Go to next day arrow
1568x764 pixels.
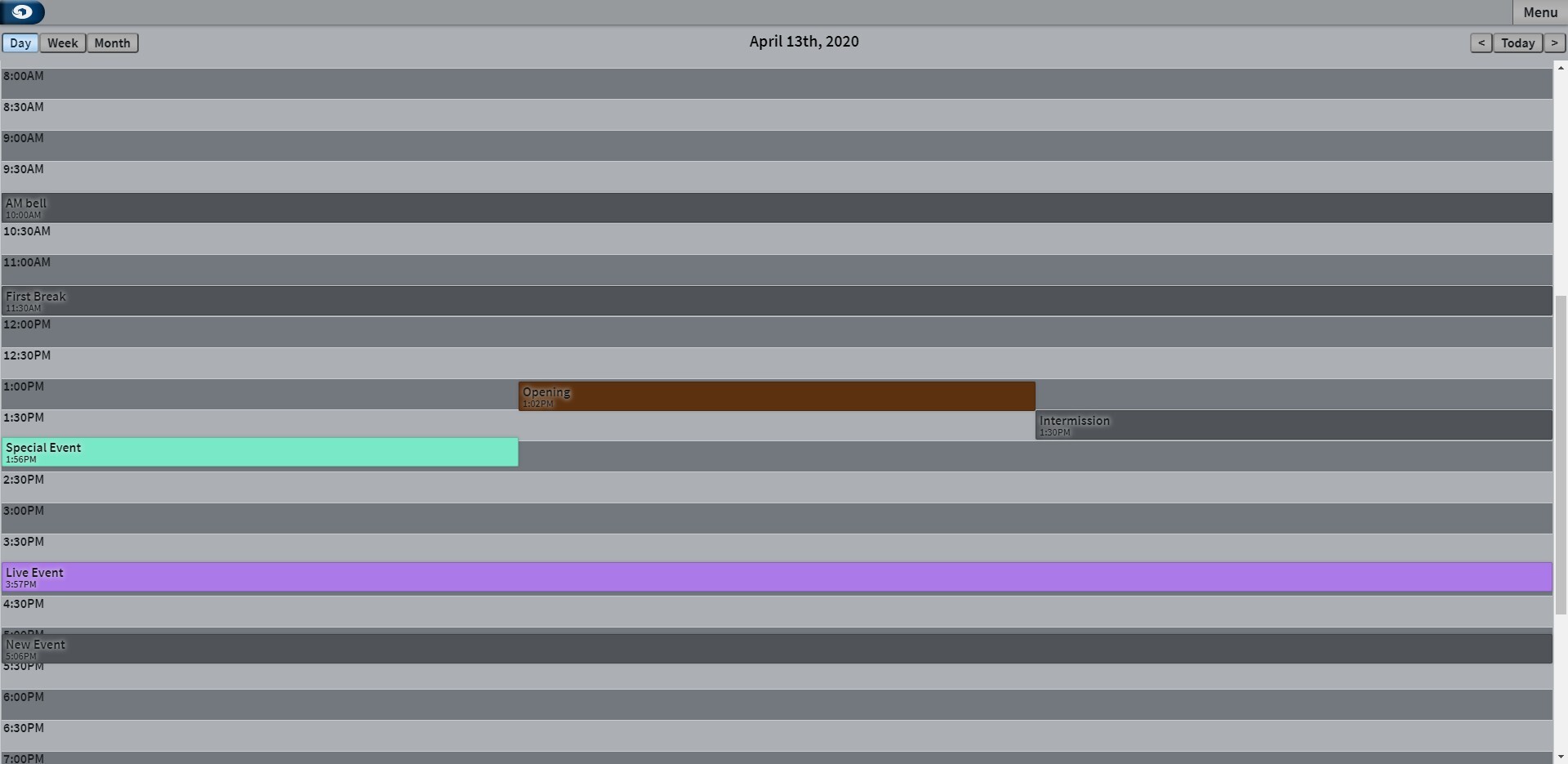(x=1554, y=43)
